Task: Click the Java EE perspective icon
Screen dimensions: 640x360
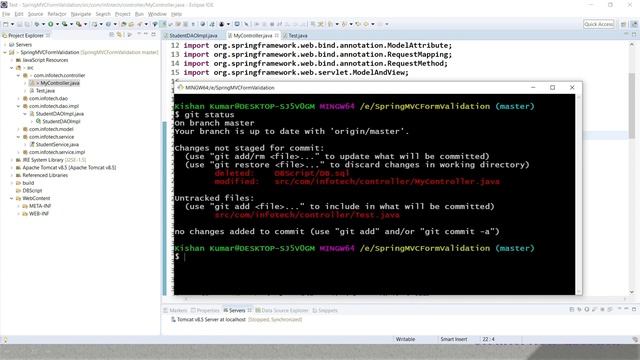Action: coord(634,24)
